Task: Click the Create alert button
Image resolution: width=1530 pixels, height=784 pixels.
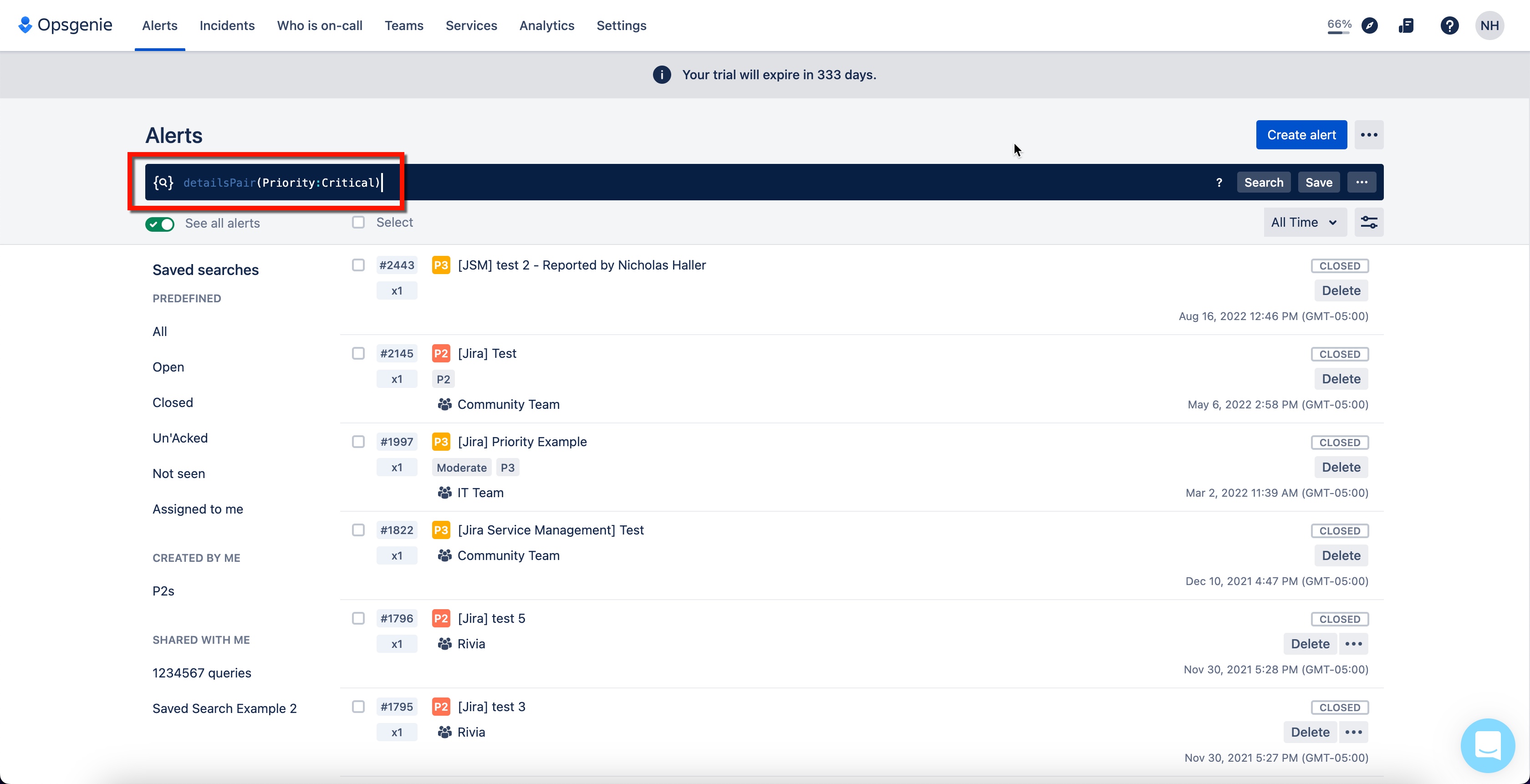Action: (1301, 135)
